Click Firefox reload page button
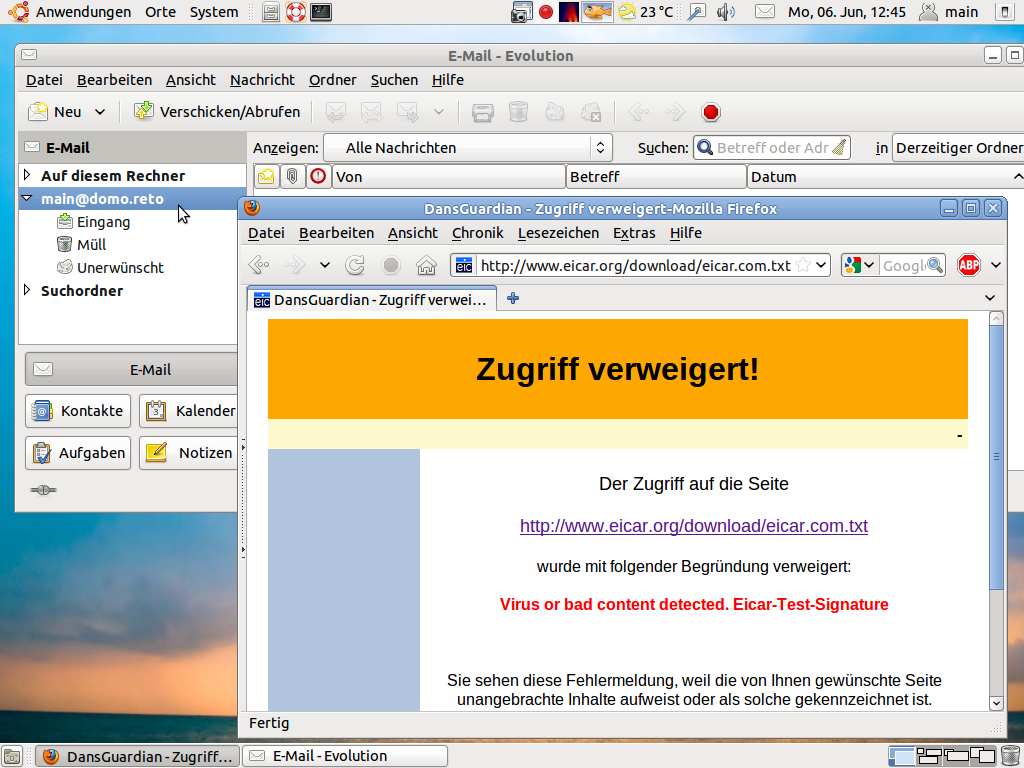 point(355,265)
